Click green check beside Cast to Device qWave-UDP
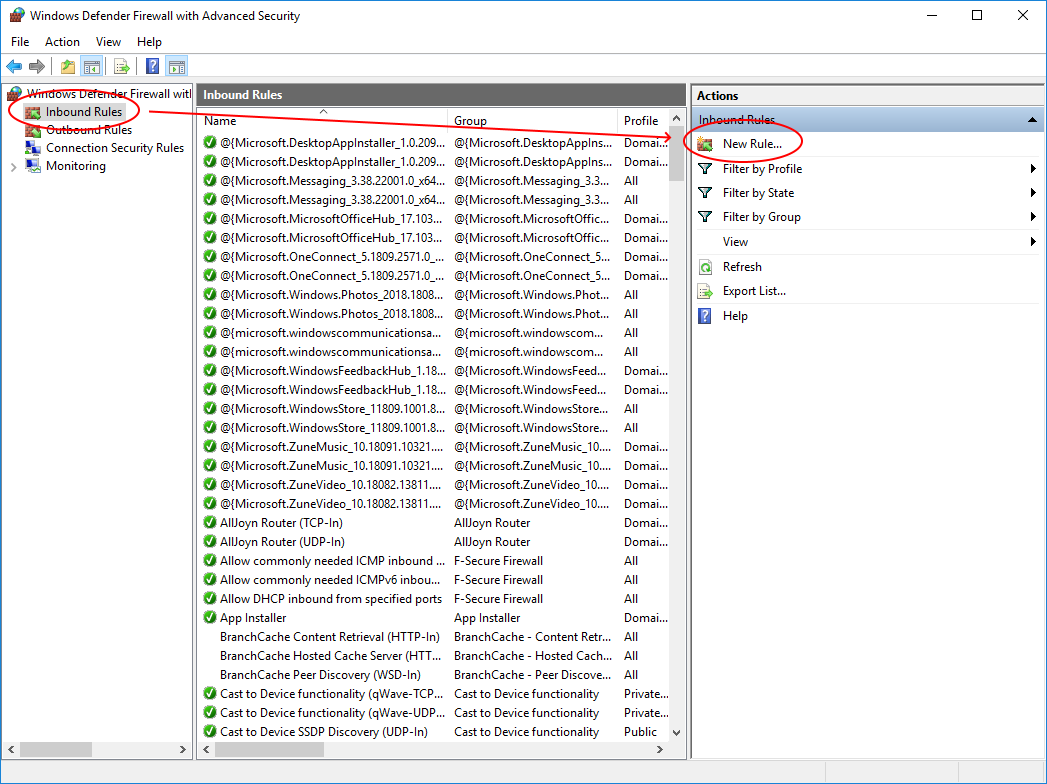 (210, 713)
